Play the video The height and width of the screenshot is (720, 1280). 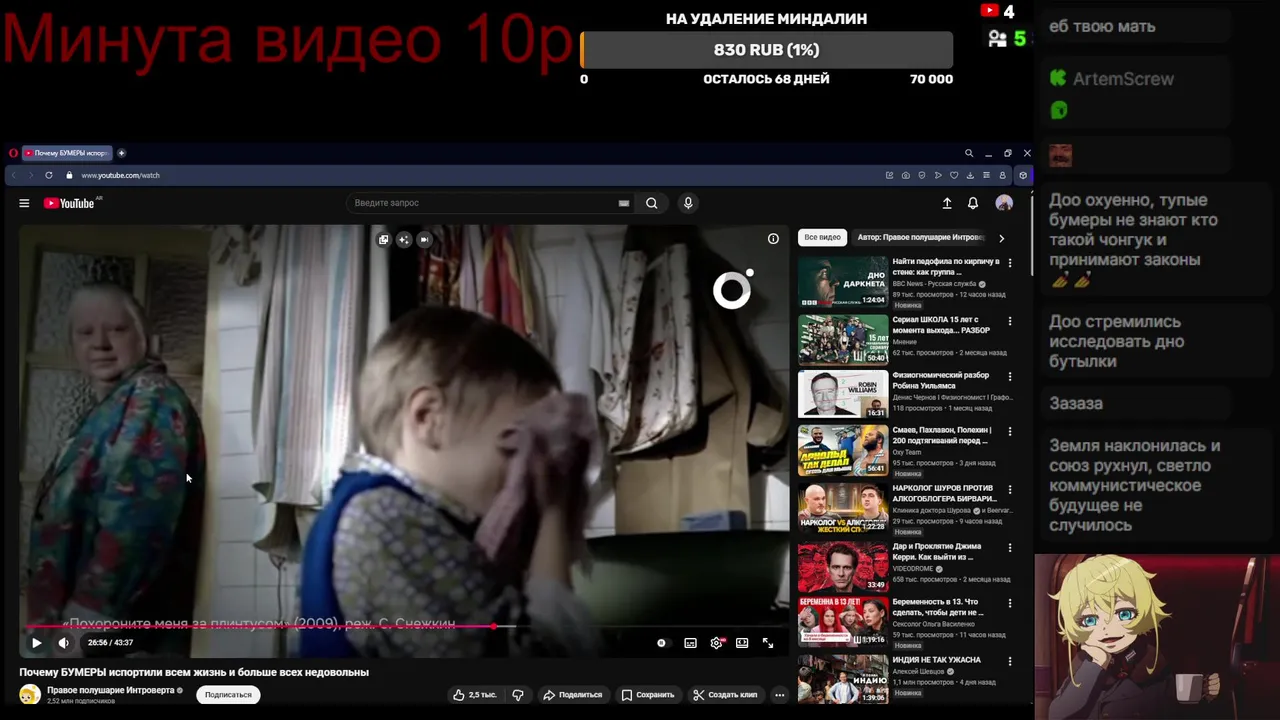[x=36, y=643]
